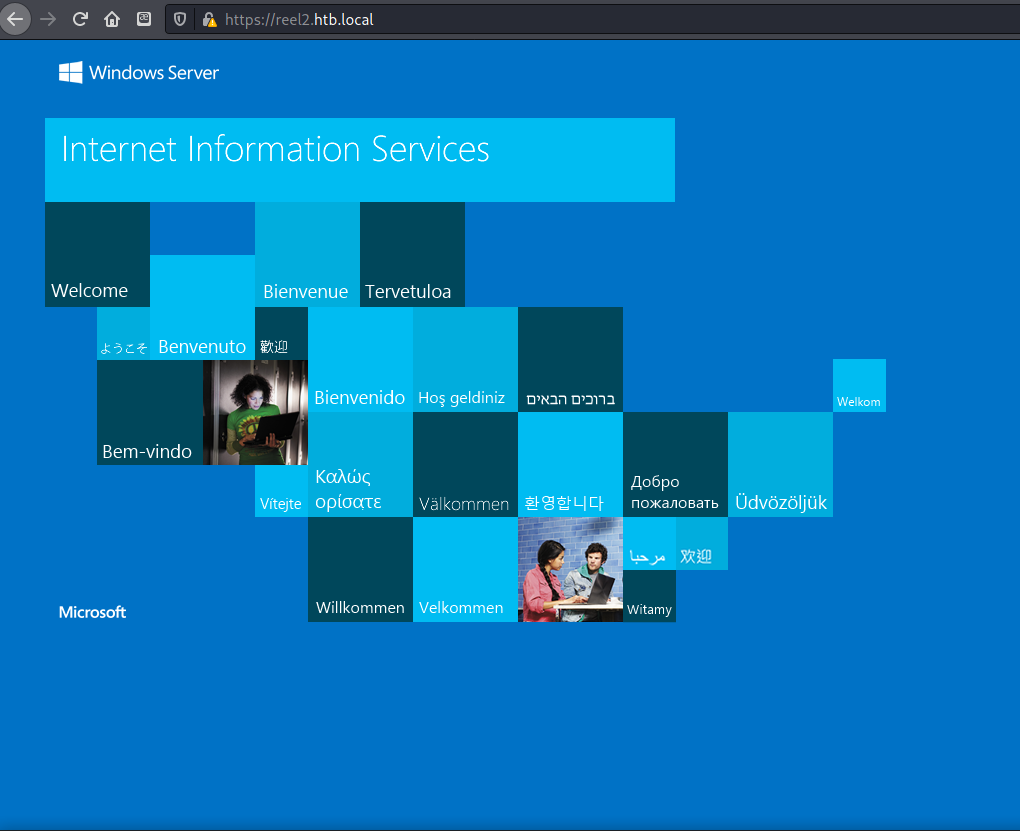Open the tracking protection shield

(x=180, y=19)
